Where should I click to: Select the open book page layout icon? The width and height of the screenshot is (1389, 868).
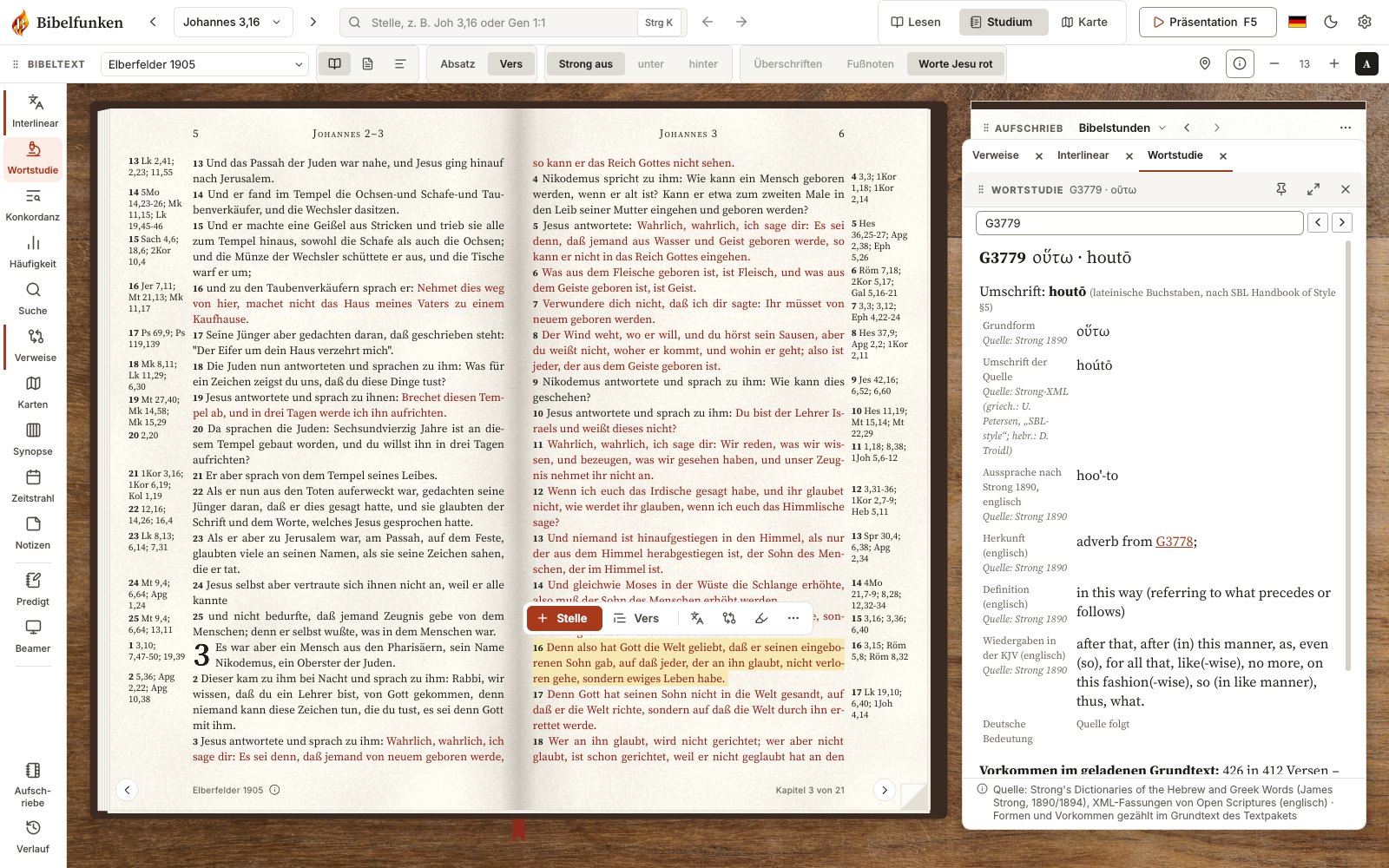click(334, 64)
